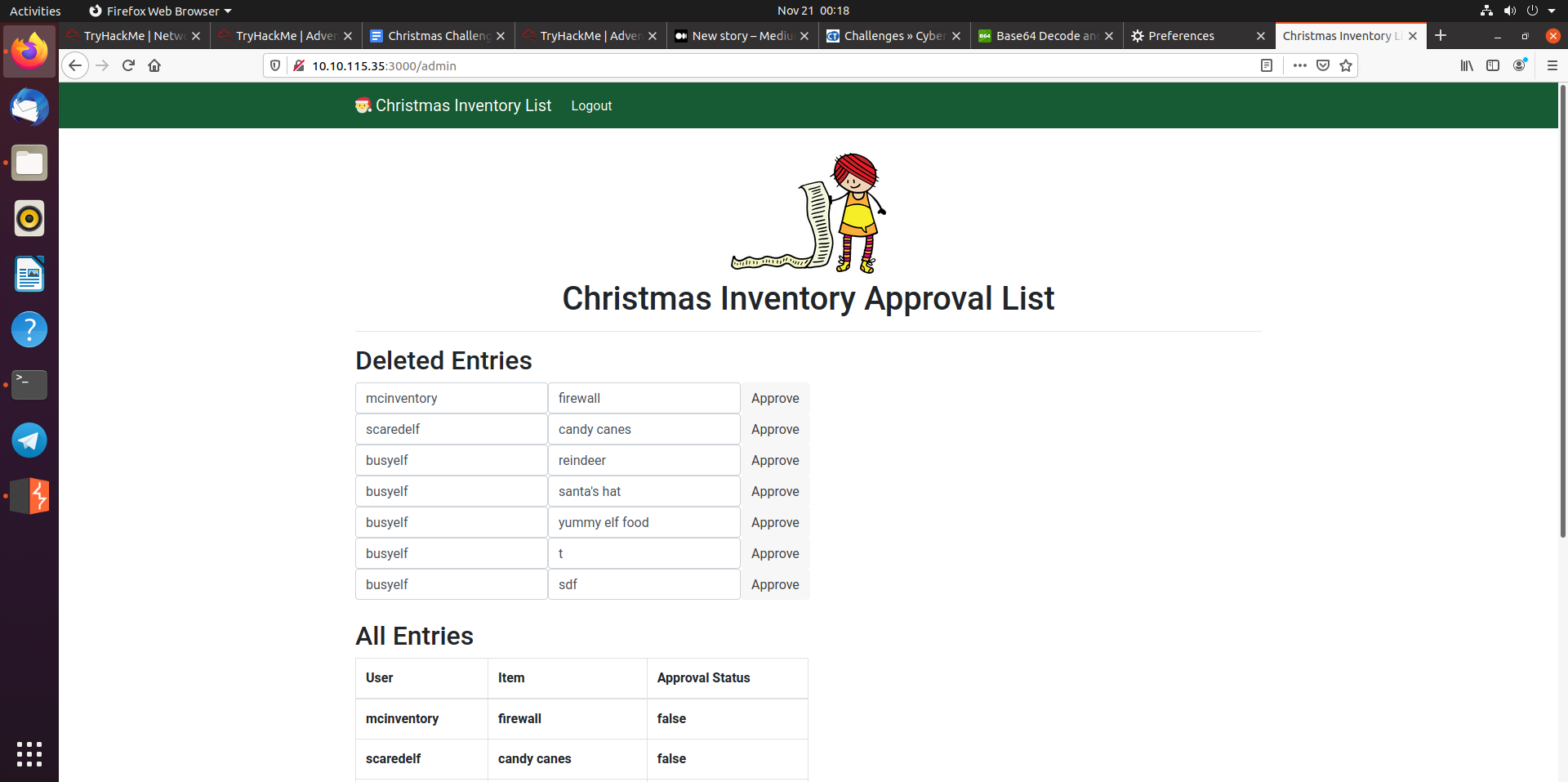The image size is (1568, 782).
Task: Approve busyelf reindeer entry
Action: [775, 460]
